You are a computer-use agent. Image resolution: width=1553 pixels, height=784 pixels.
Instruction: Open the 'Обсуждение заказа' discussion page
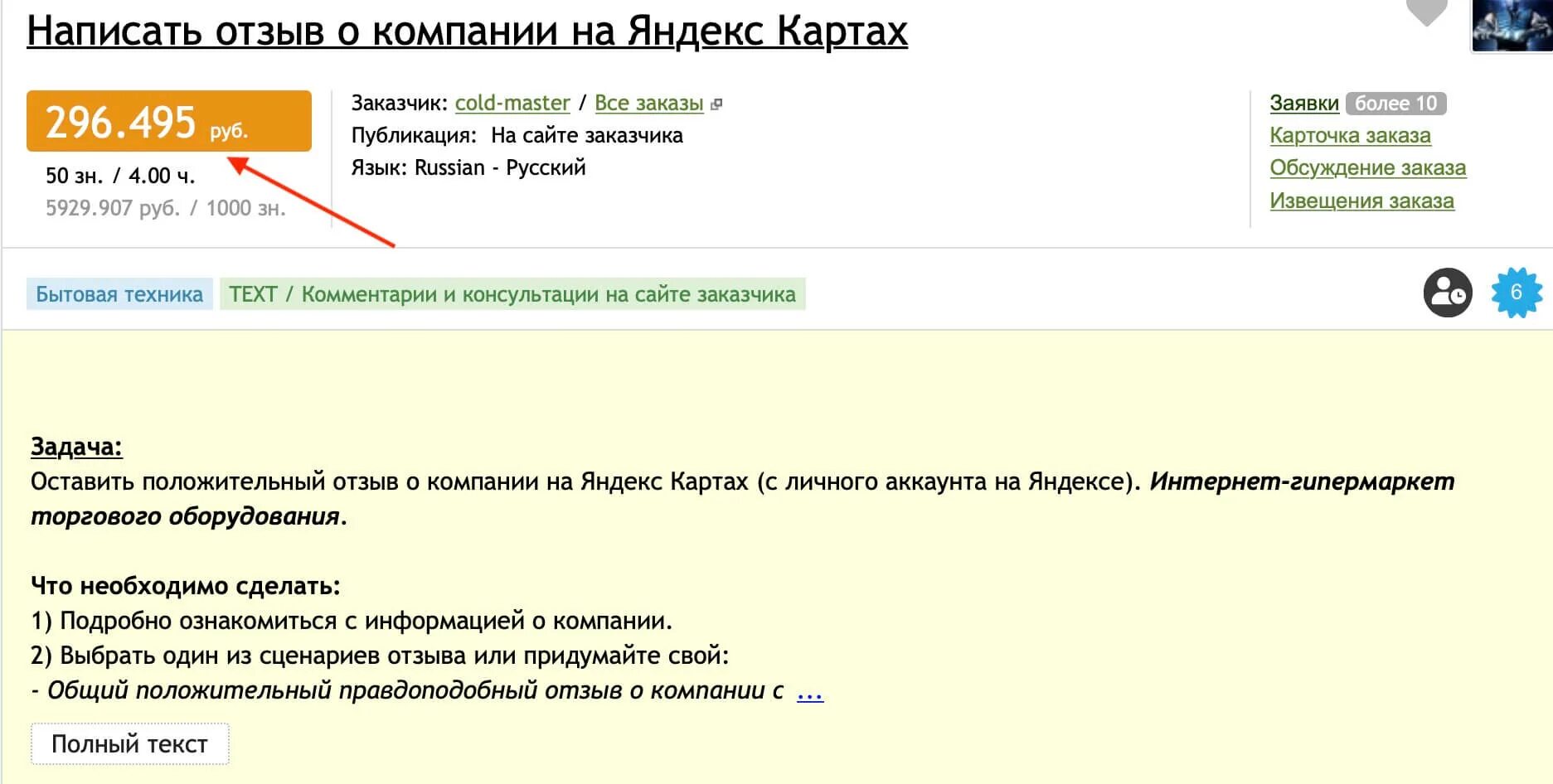(1366, 167)
